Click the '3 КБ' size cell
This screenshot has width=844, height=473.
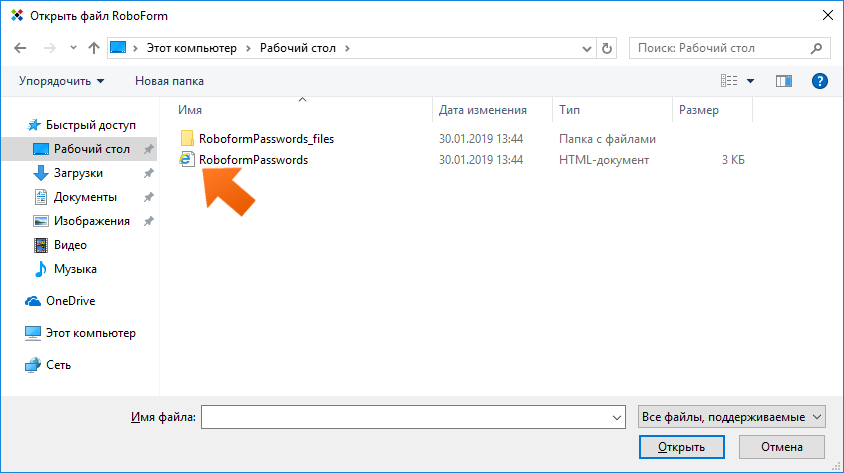pos(733,160)
